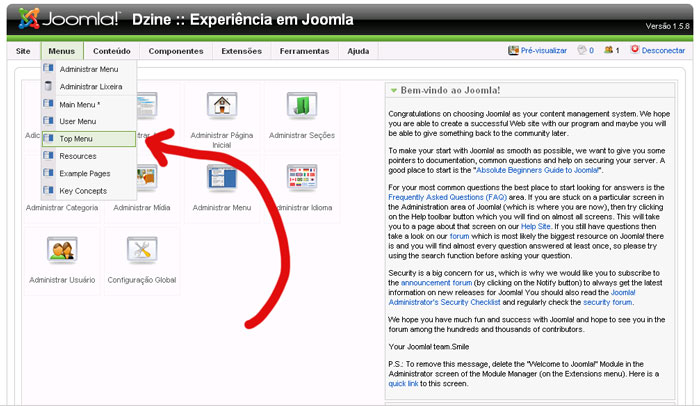Open the Menus menu
This screenshot has height=406, width=700.
(x=62, y=51)
